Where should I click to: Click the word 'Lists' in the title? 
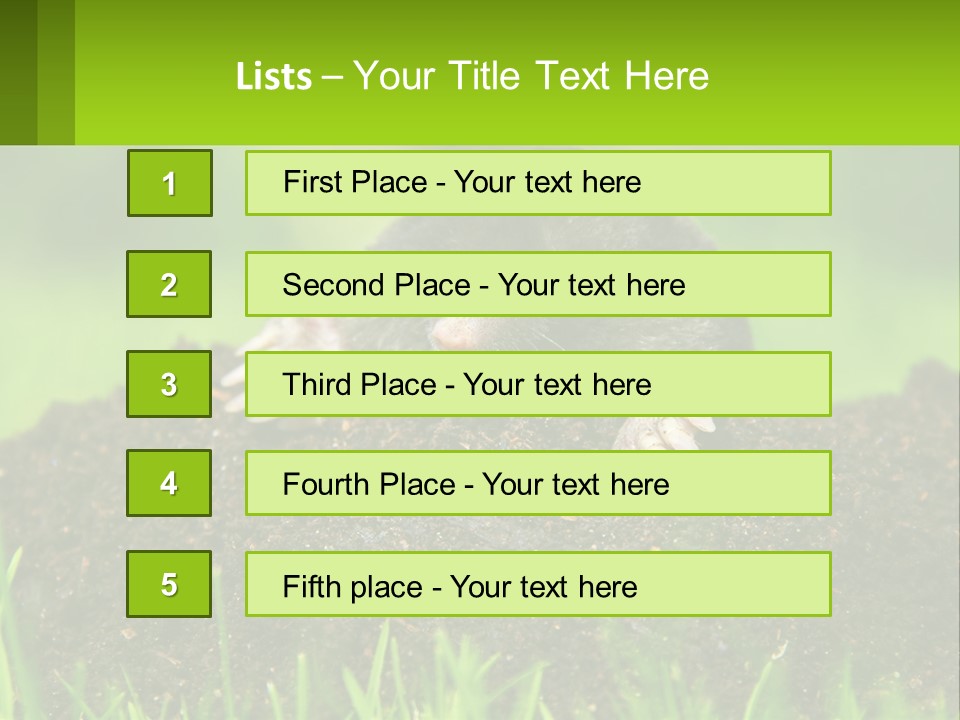(274, 77)
